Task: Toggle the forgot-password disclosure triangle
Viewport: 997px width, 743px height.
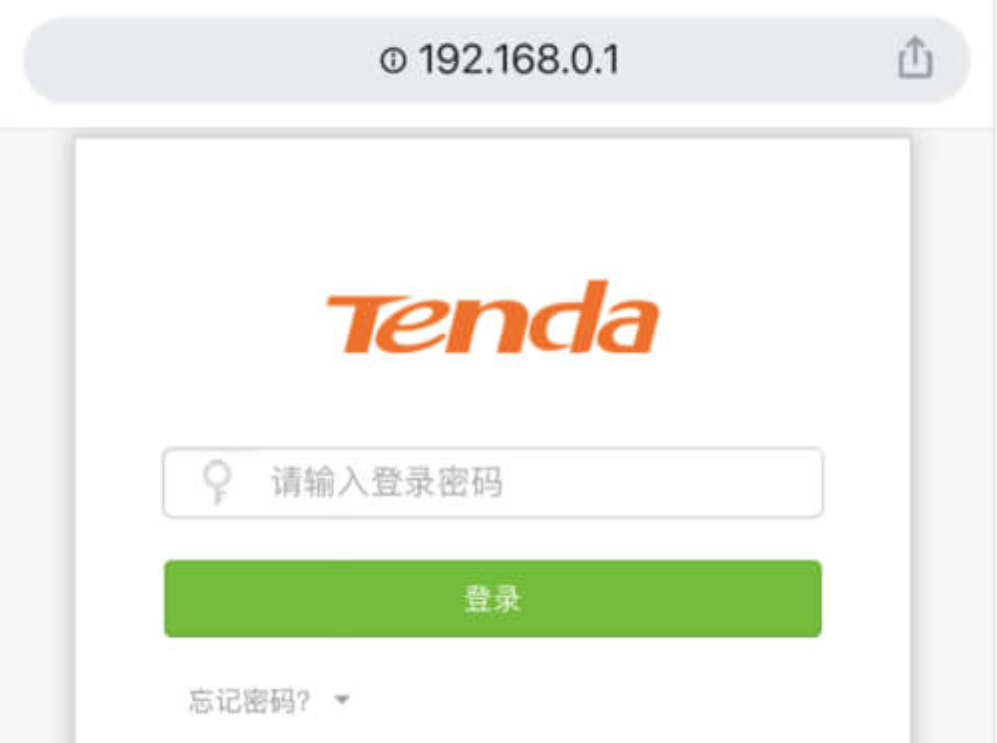Action: [342, 700]
